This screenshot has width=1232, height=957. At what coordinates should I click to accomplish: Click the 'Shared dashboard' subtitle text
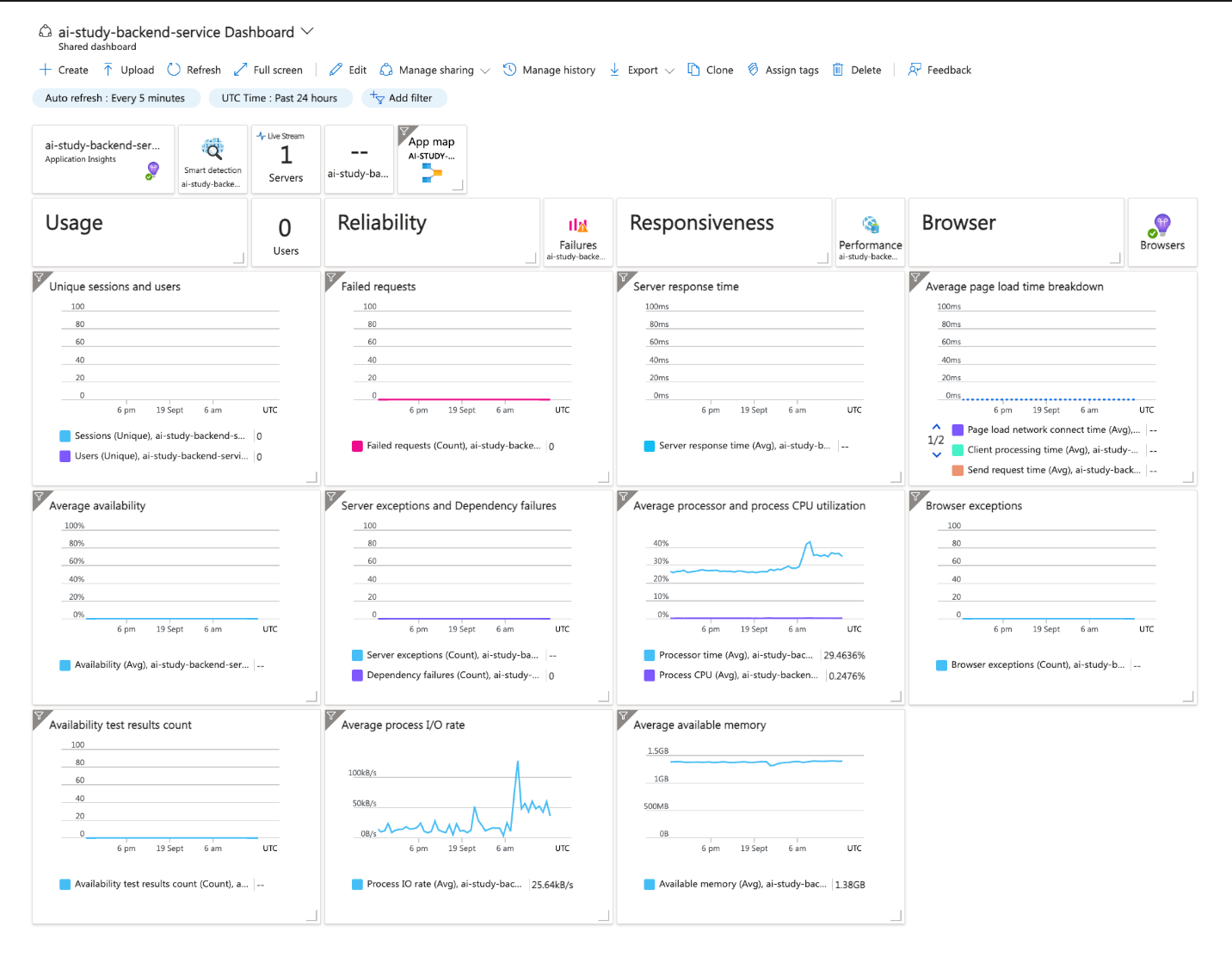pyautogui.click(x=97, y=46)
